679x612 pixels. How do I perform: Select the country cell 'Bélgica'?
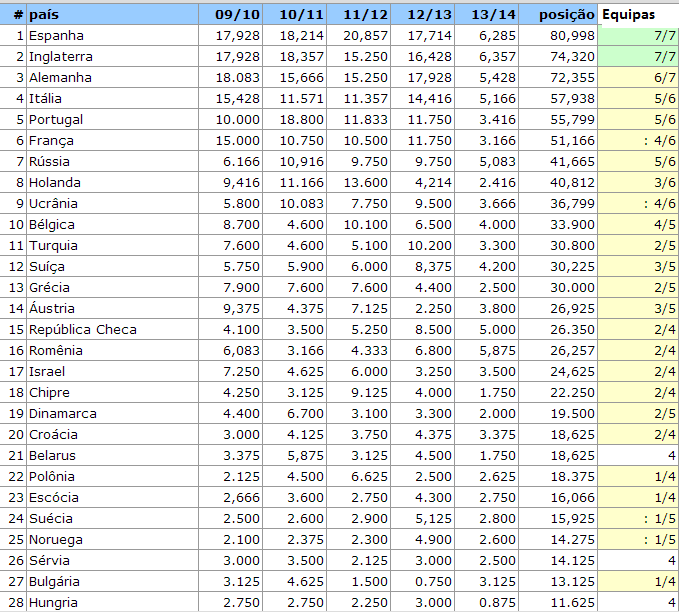click(x=112, y=225)
